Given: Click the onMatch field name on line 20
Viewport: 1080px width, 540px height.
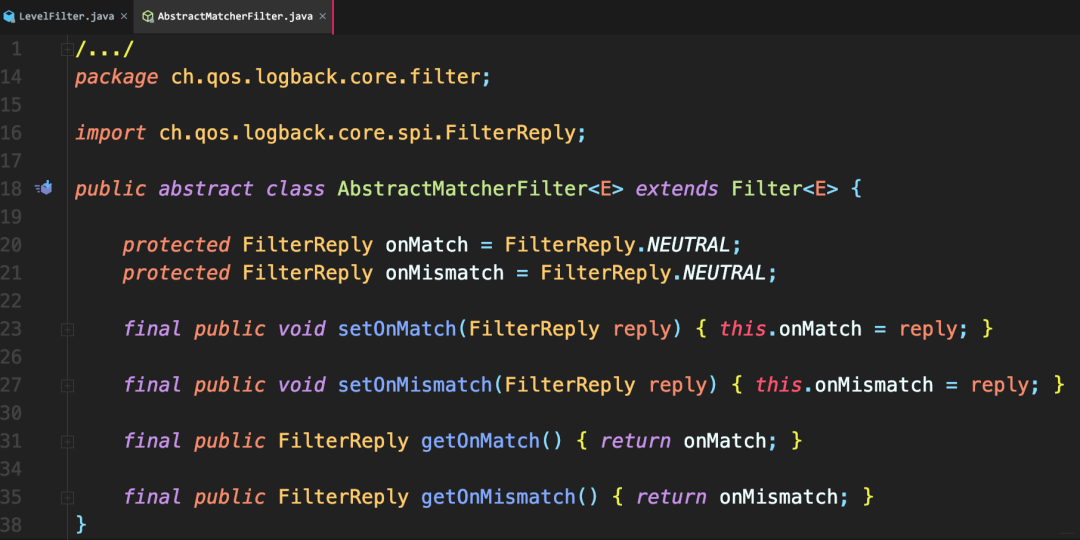Looking at the screenshot, I should click(426, 245).
